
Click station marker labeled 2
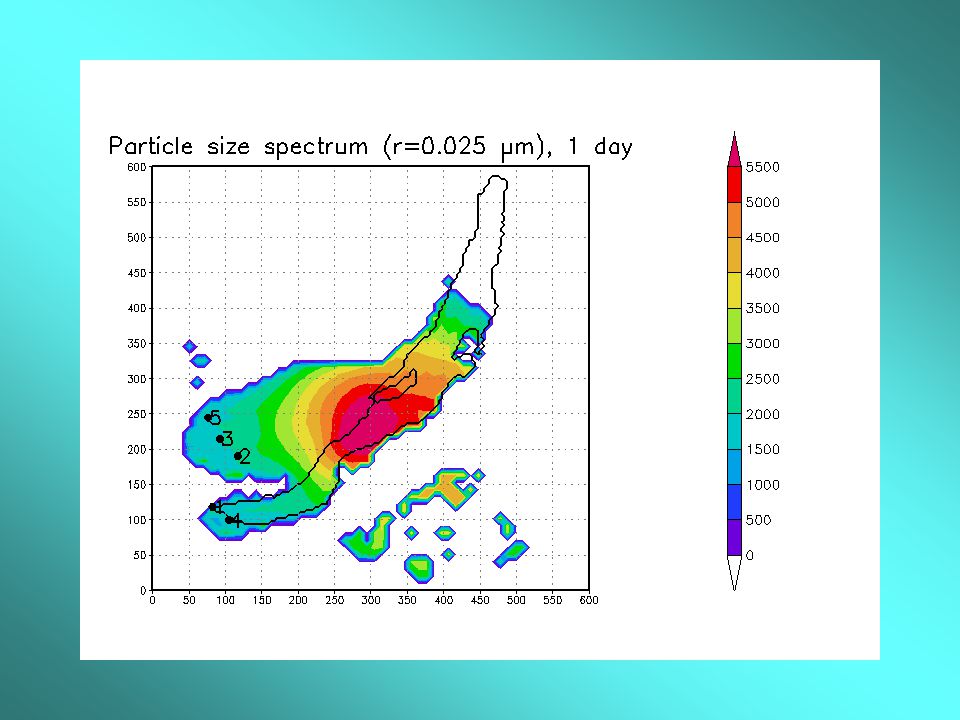(x=238, y=456)
